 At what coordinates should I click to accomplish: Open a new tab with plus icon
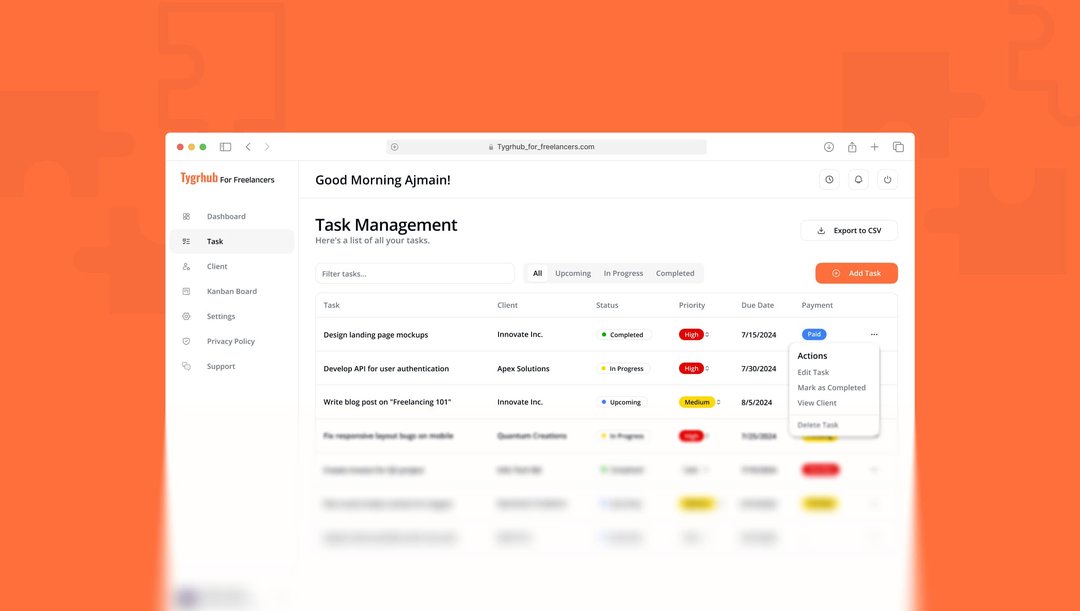[x=874, y=147]
